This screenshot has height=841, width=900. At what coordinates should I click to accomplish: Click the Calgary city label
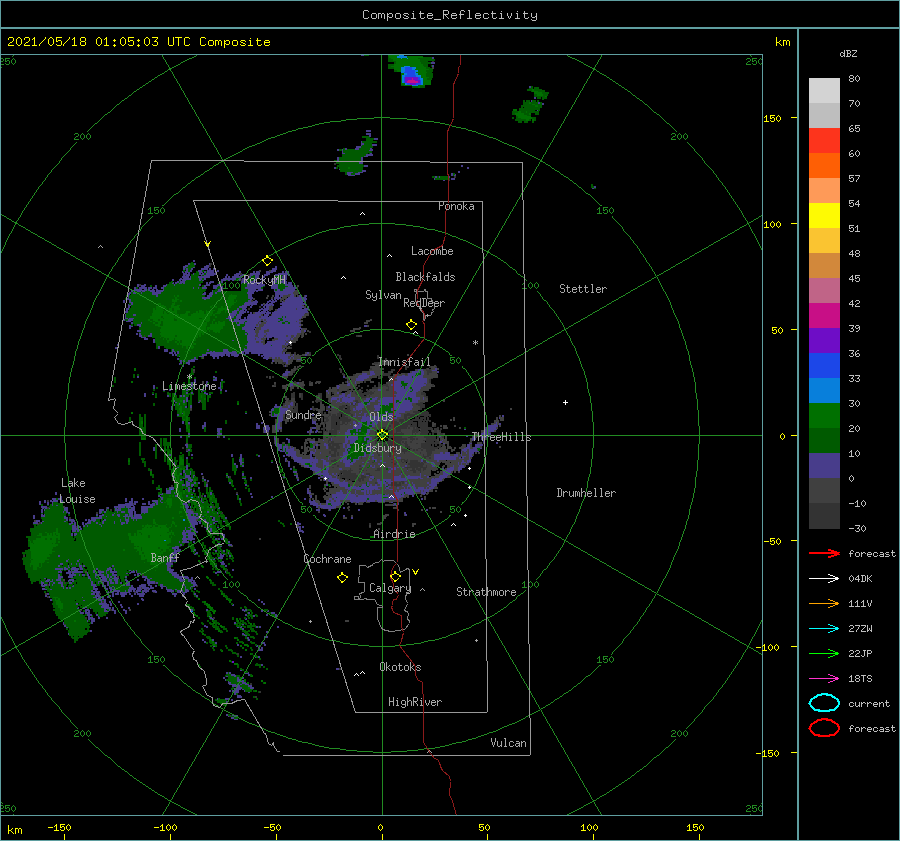click(390, 588)
